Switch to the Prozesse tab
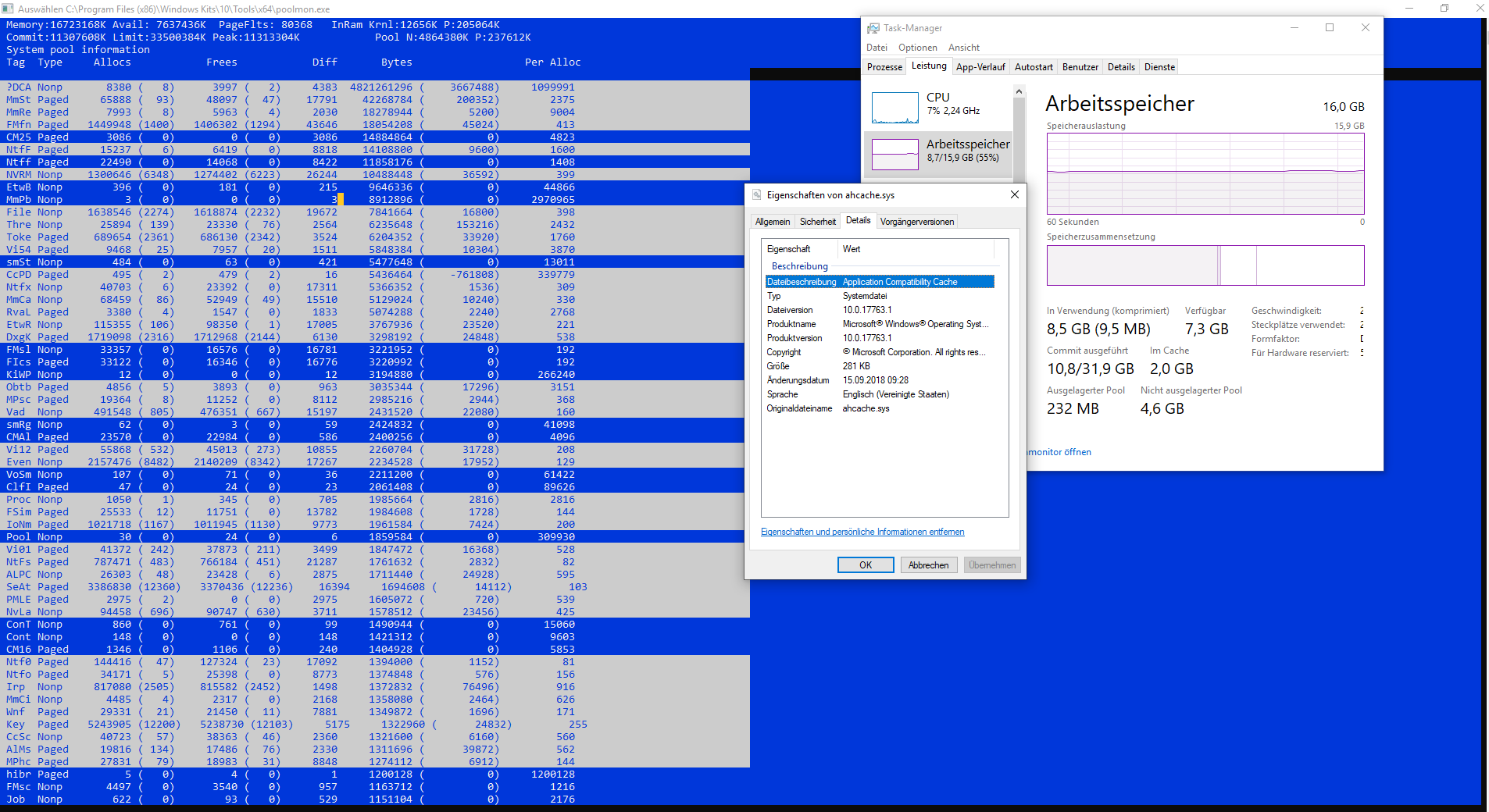 [884, 67]
